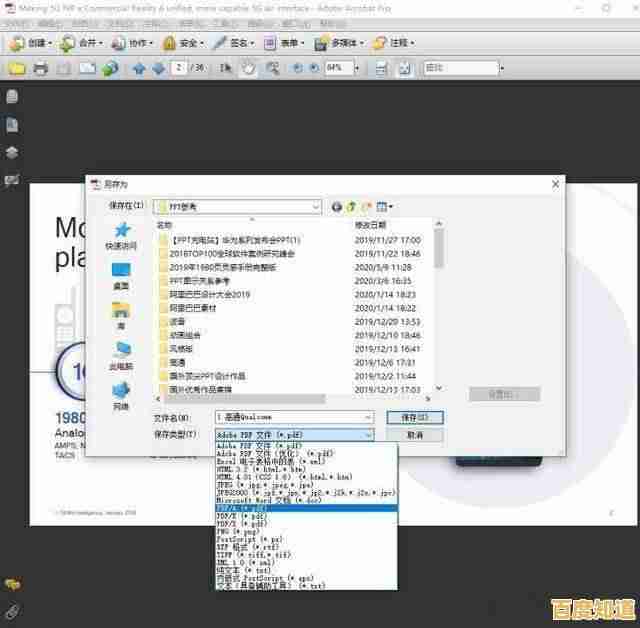Select the Hand tool in toolbar
640x628 pixels.
[x=247, y=69]
